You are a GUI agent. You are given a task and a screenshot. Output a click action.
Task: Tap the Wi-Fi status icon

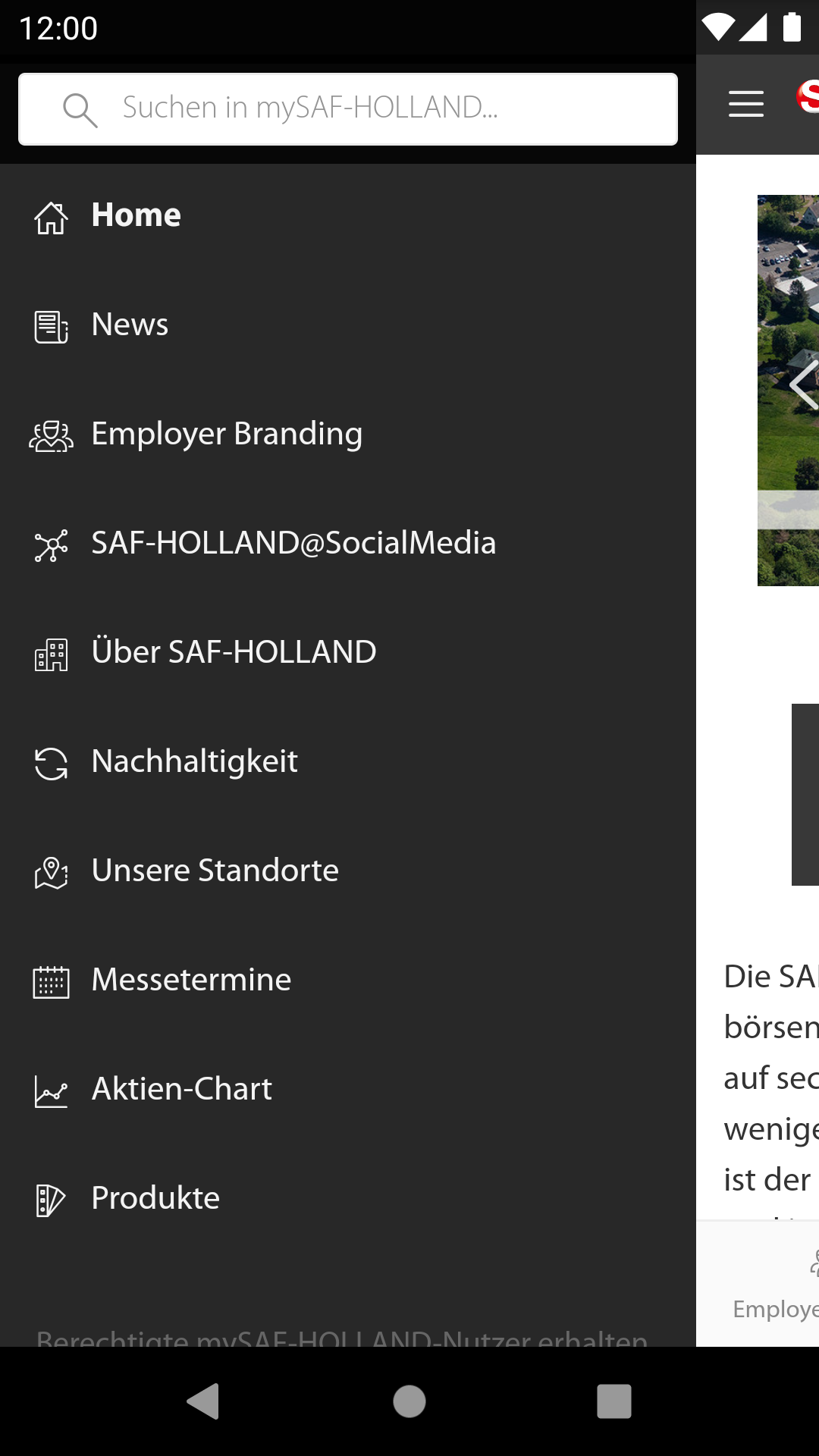pos(717,27)
